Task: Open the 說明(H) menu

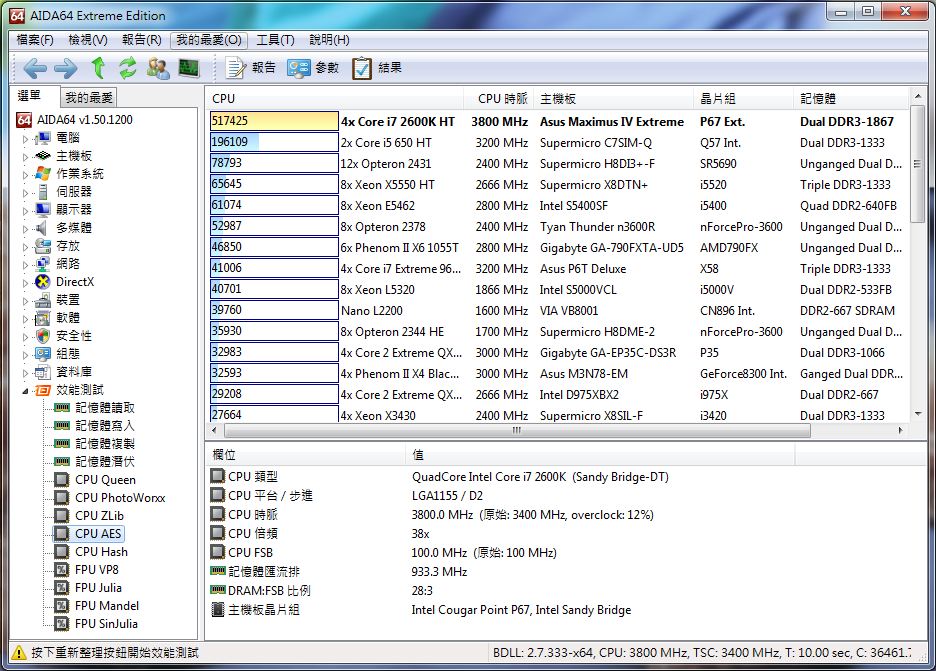Action: point(329,40)
